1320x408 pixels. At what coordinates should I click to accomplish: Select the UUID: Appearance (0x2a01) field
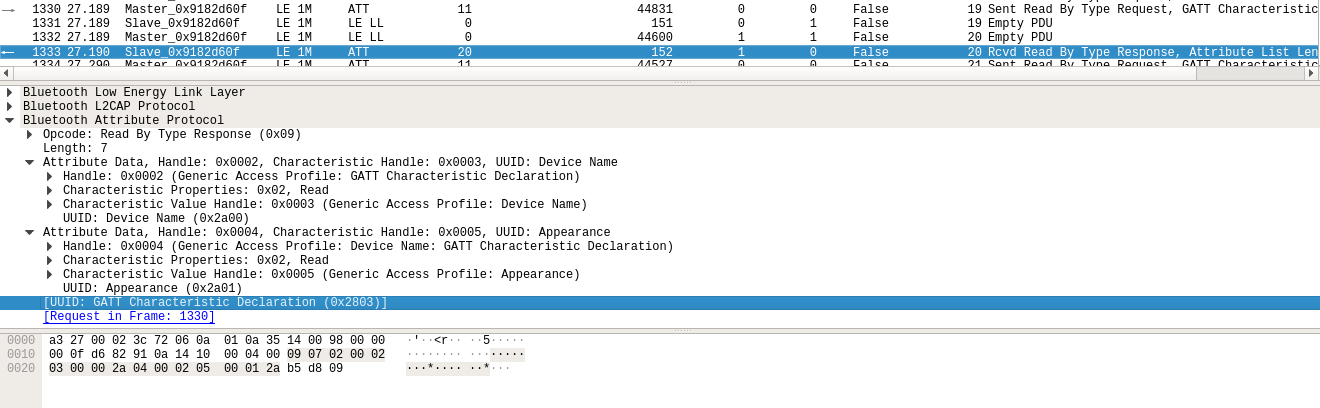point(152,289)
